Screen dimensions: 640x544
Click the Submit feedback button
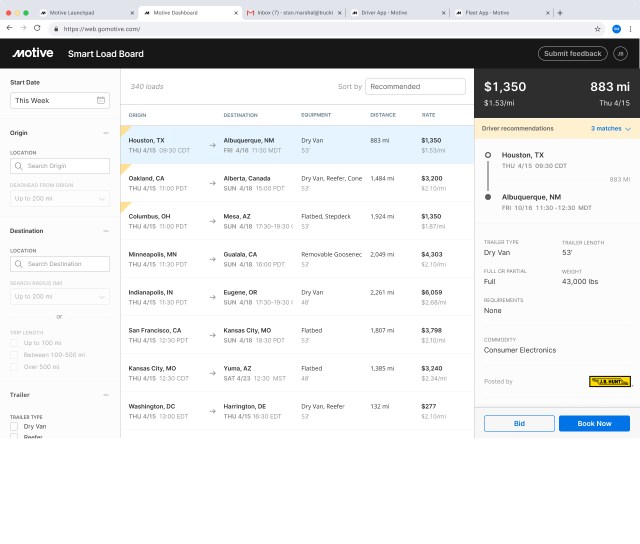[572, 53]
